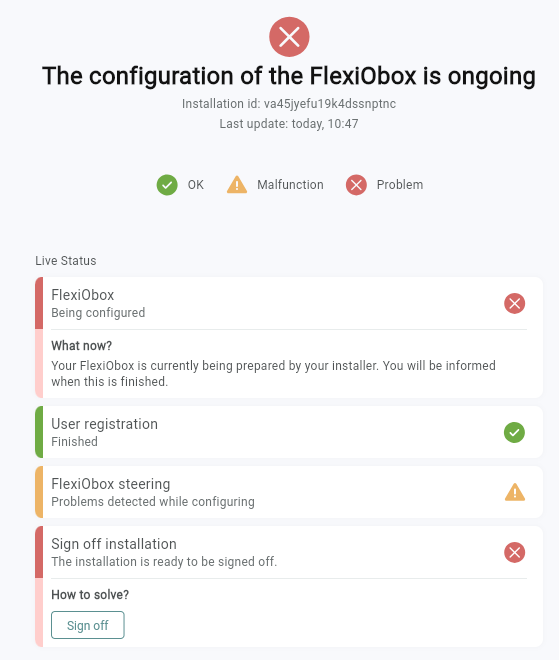The width and height of the screenshot is (559, 660).
Task: Click the Sign off button
Action: [x=88, y=625]
